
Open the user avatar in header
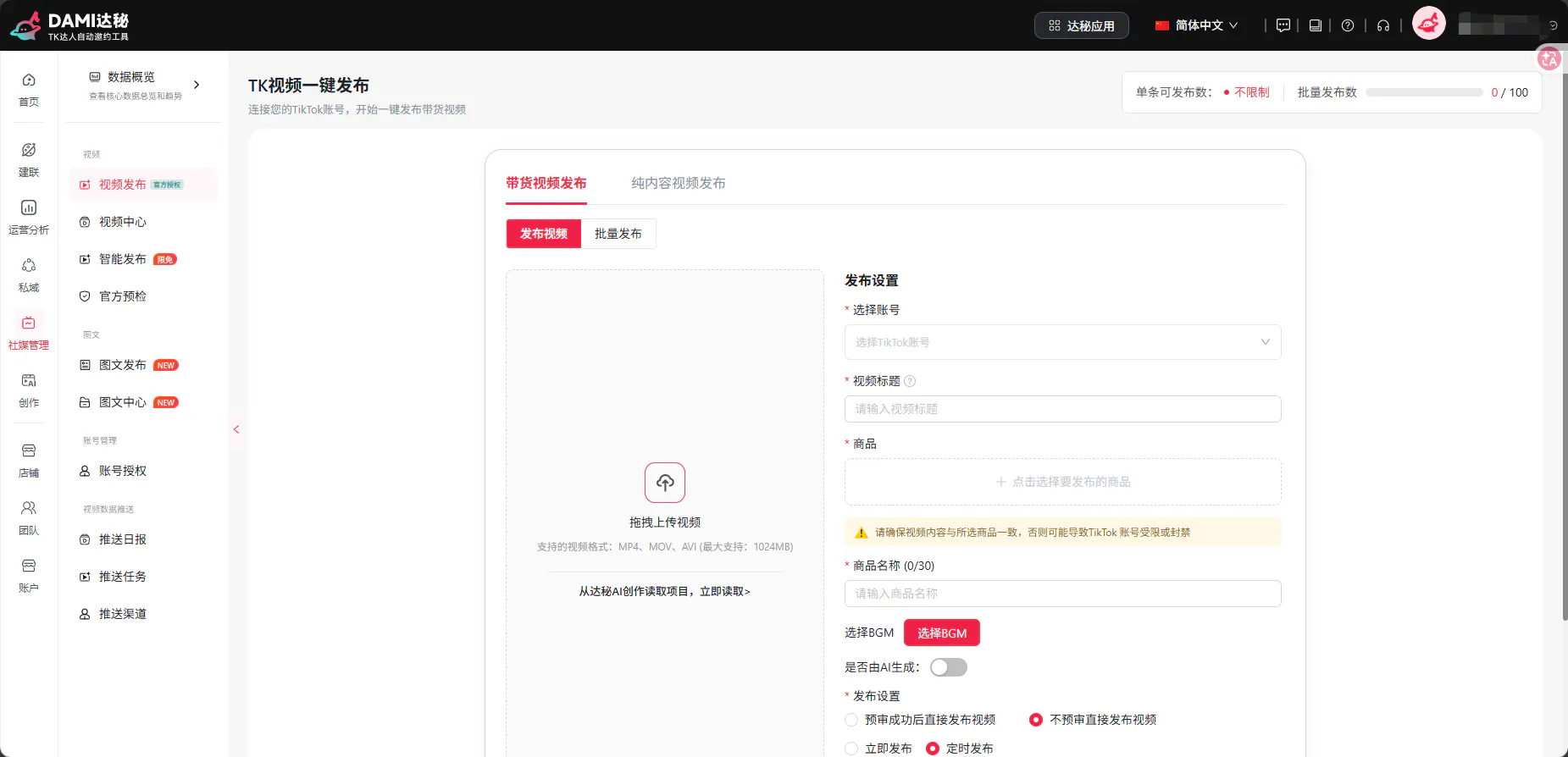point(1429,24)
